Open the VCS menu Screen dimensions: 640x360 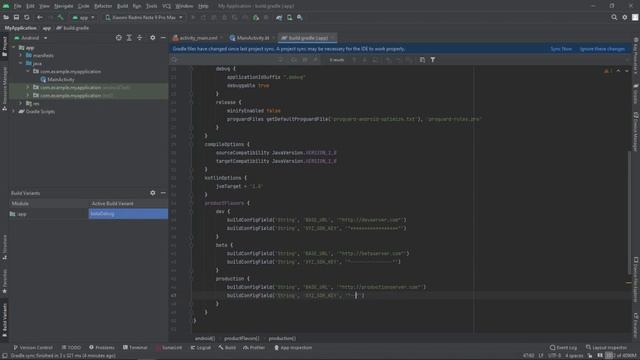(x=167, y=6)
